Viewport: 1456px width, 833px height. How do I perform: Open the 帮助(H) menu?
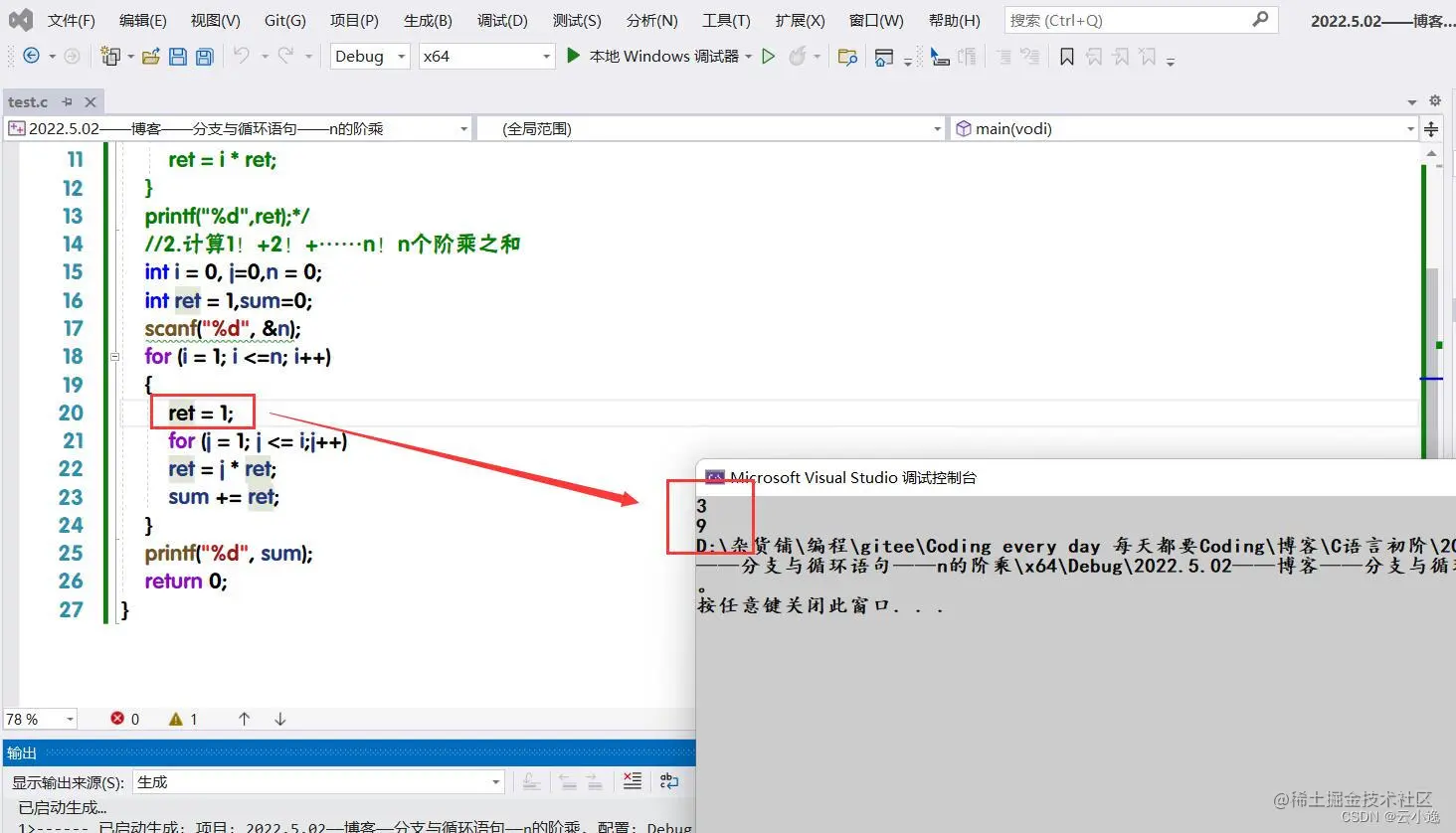[954, 20]
